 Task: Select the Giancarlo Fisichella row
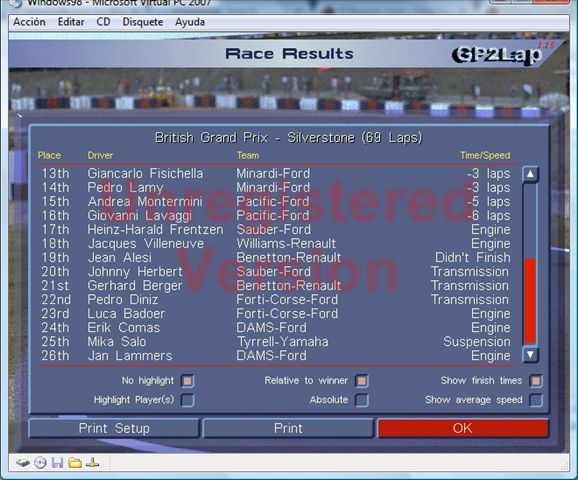276,174
